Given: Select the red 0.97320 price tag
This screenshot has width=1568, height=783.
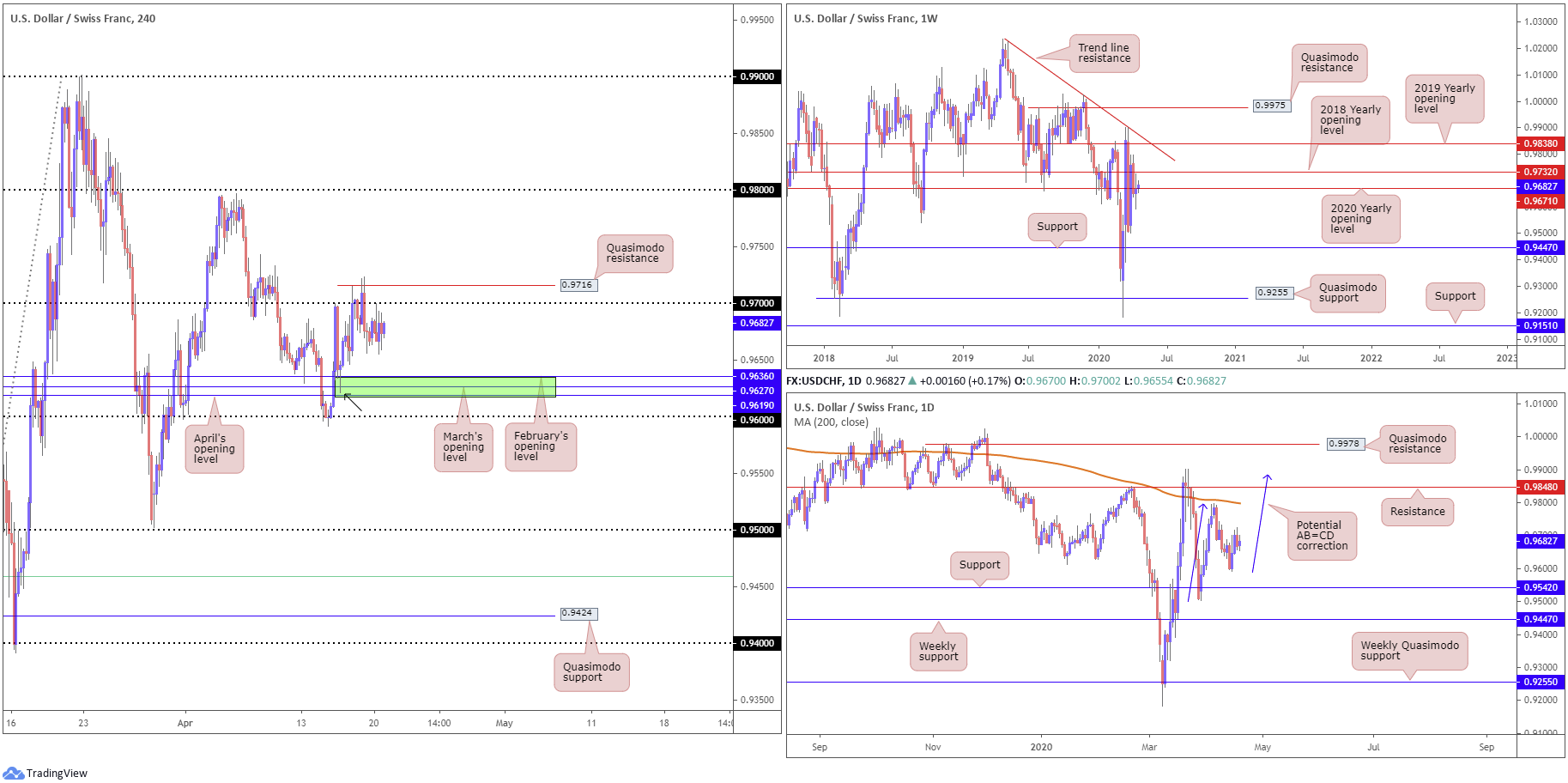Looking at the screenshot, I should [1541, 173].
